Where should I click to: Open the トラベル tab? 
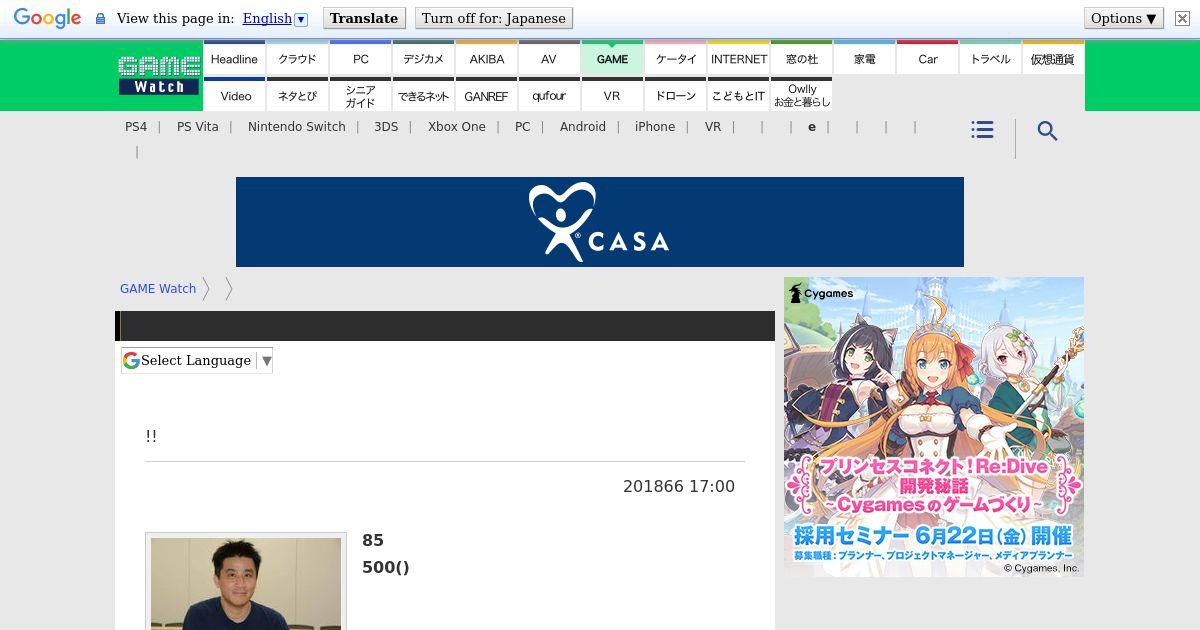[x=991, y=59]
